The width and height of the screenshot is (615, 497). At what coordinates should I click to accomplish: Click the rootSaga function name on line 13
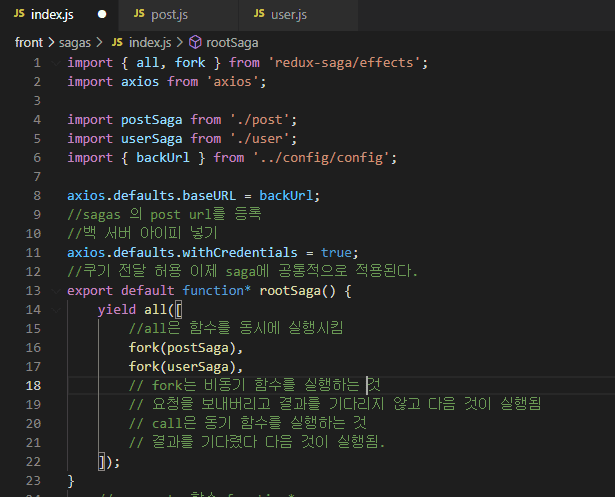[x=290, y=291]
